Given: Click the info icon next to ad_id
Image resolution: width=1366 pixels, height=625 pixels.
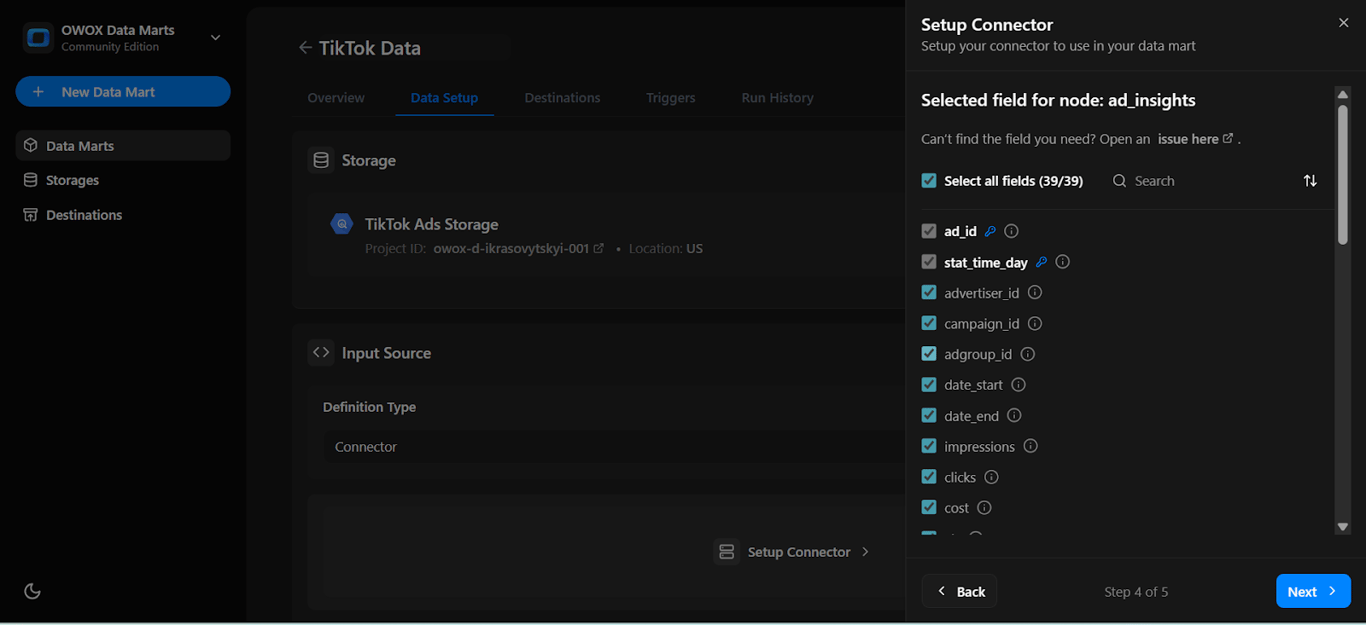Looking at the screenshot, I should click(x=1011, y=231).
